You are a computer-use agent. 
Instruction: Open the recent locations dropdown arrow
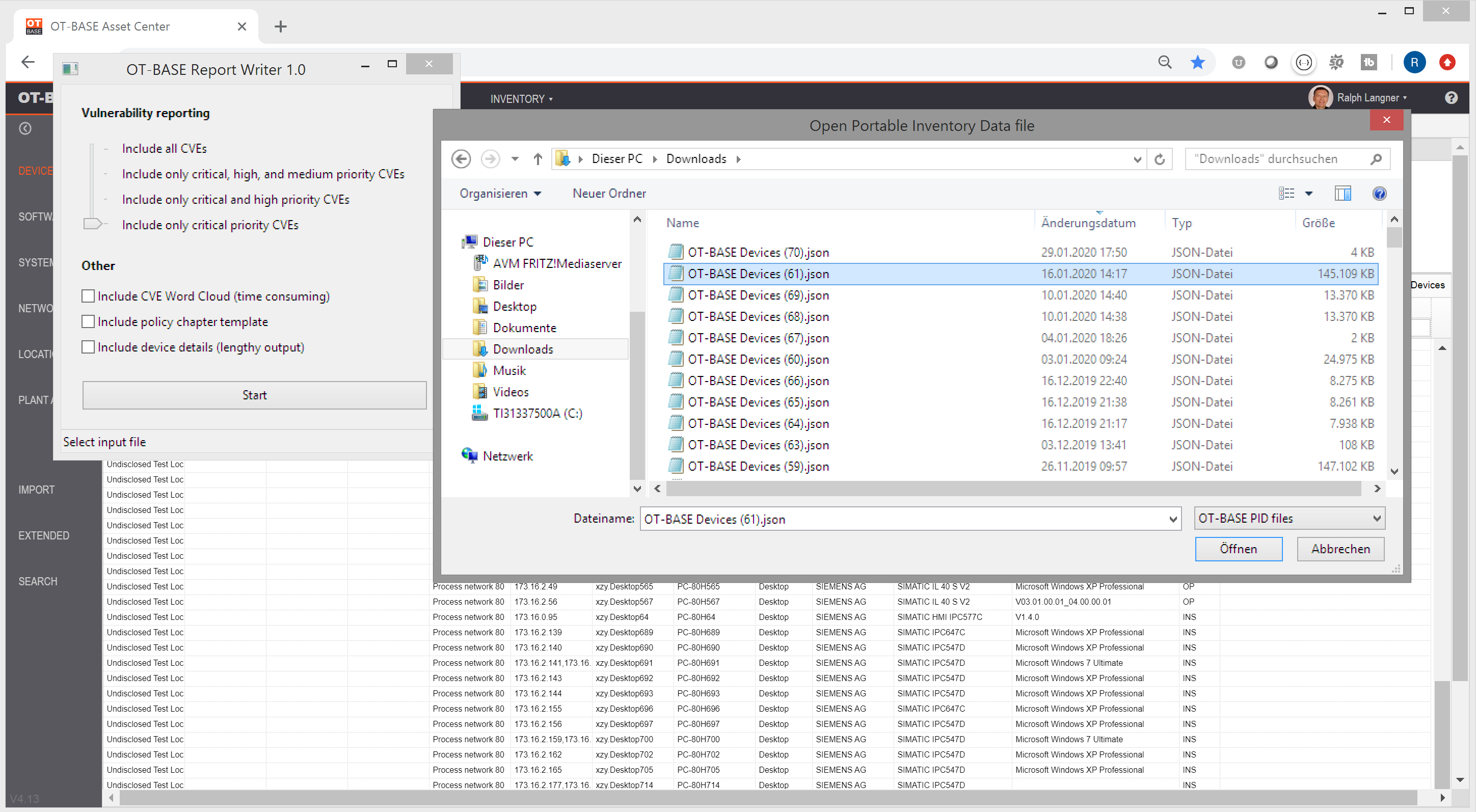[x=515, y=159]
